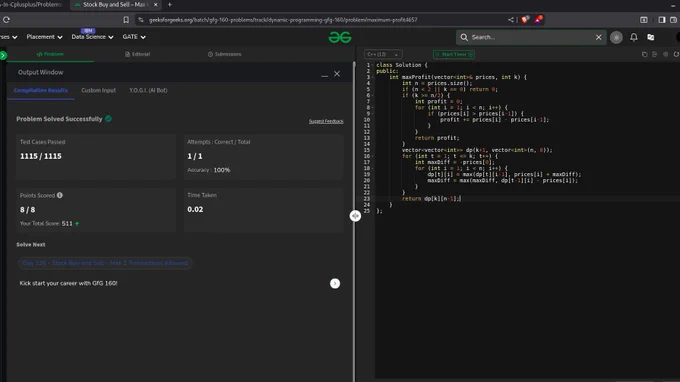Viewport: 680px width, 382px height.
Task: Expand the Placement menu dropdown
Action: point(44,37)
